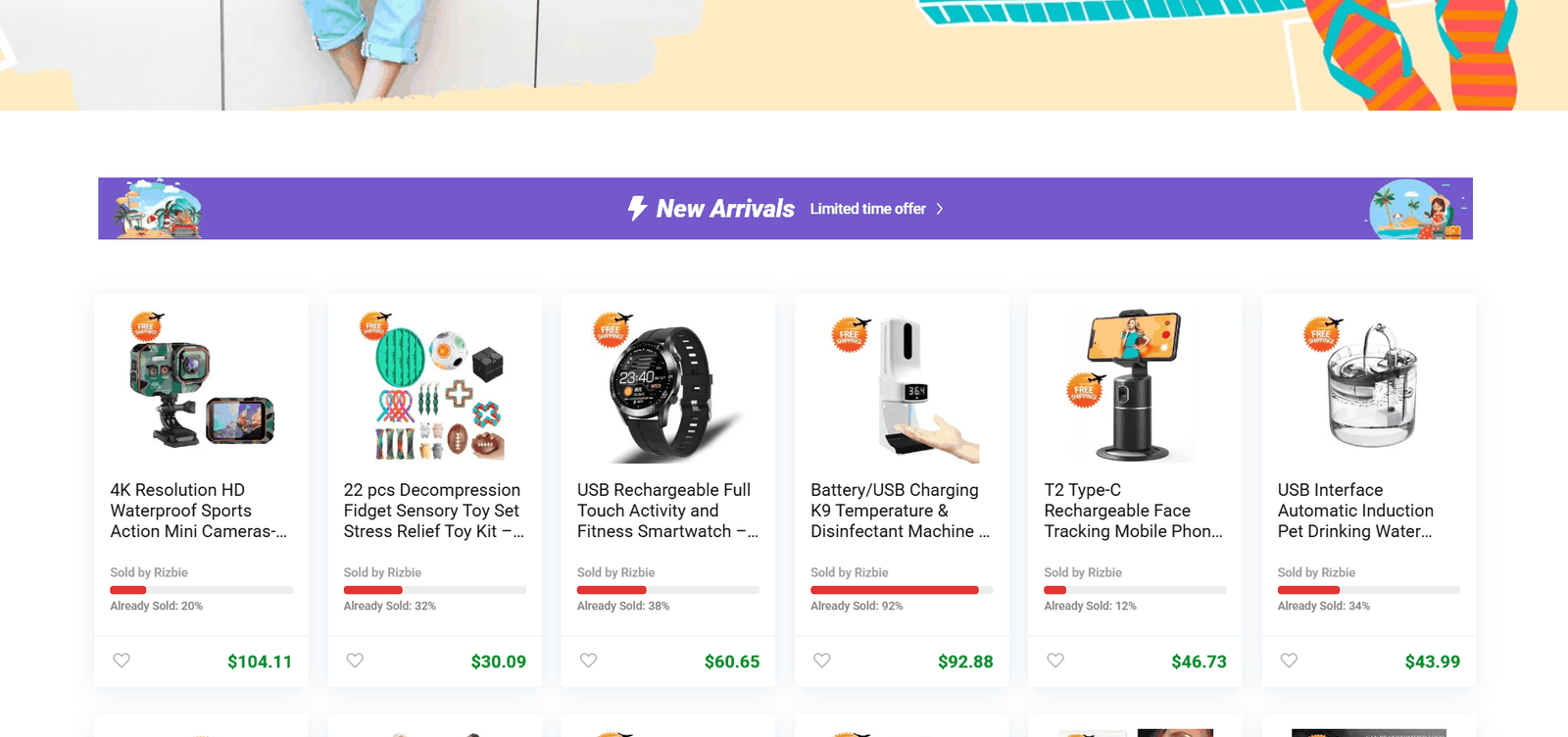Favorite the 4K Sports Action Camera
Viewport: 1568px width, 737px height.
(122, 661)
